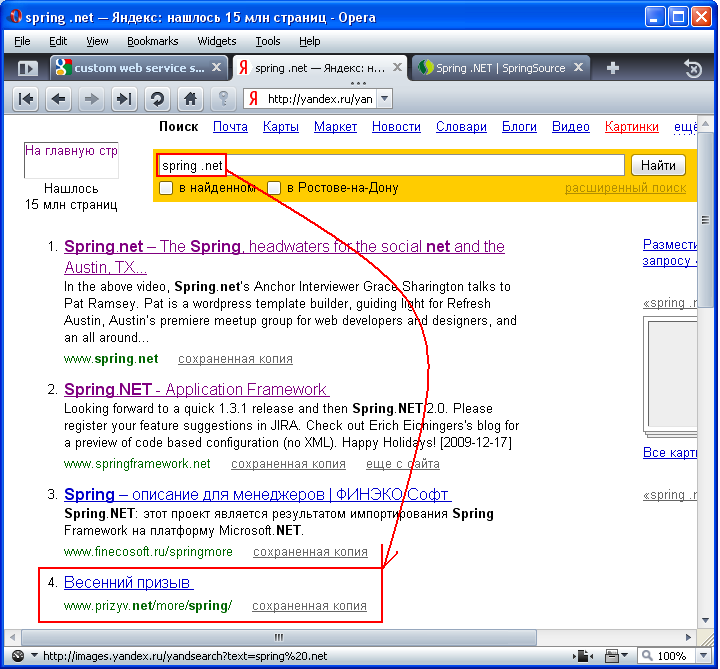The image size is (720, 669).
Task: Go back to the previous page
Action: pyautogui.click(x=58, y=99)
